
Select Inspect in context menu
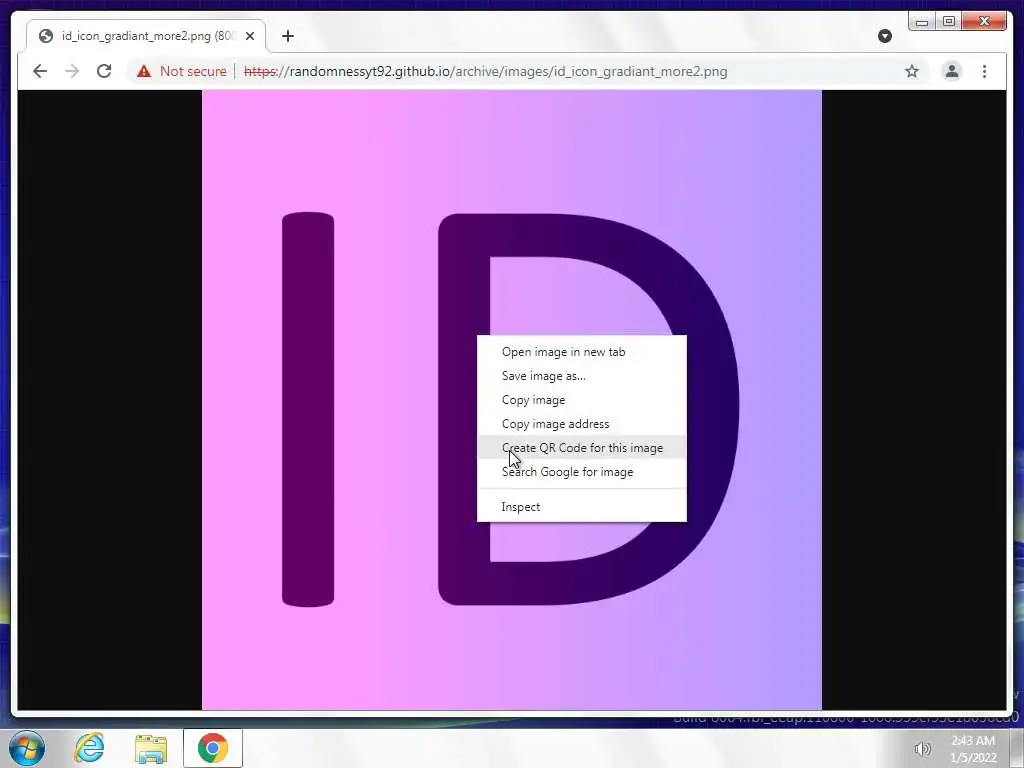tap(582, 507)
